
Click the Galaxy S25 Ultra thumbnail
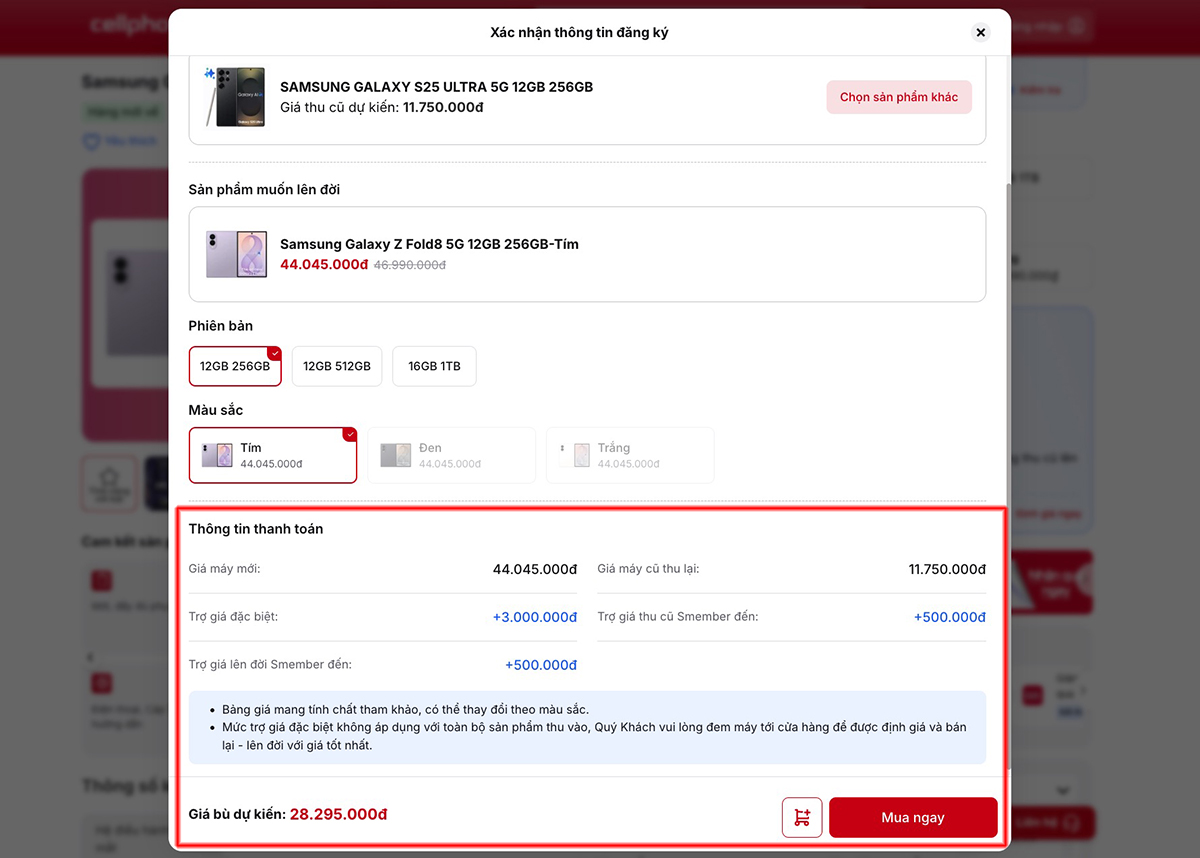235,97
